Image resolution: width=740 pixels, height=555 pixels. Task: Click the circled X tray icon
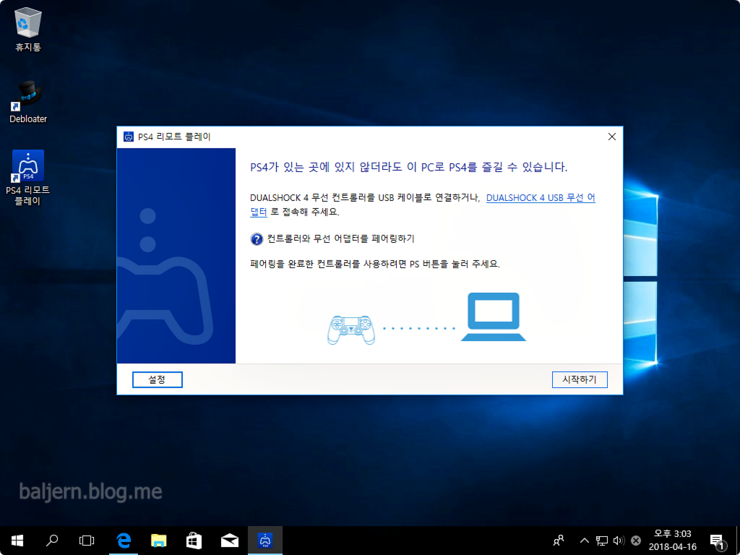click(x=636, y=541)
